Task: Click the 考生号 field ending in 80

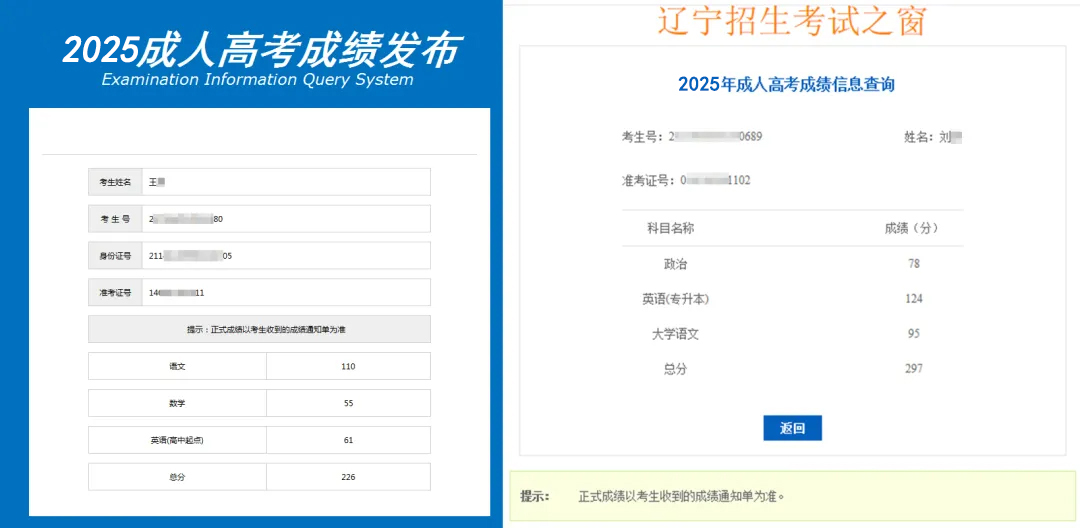Action: [x=285, y=219]
